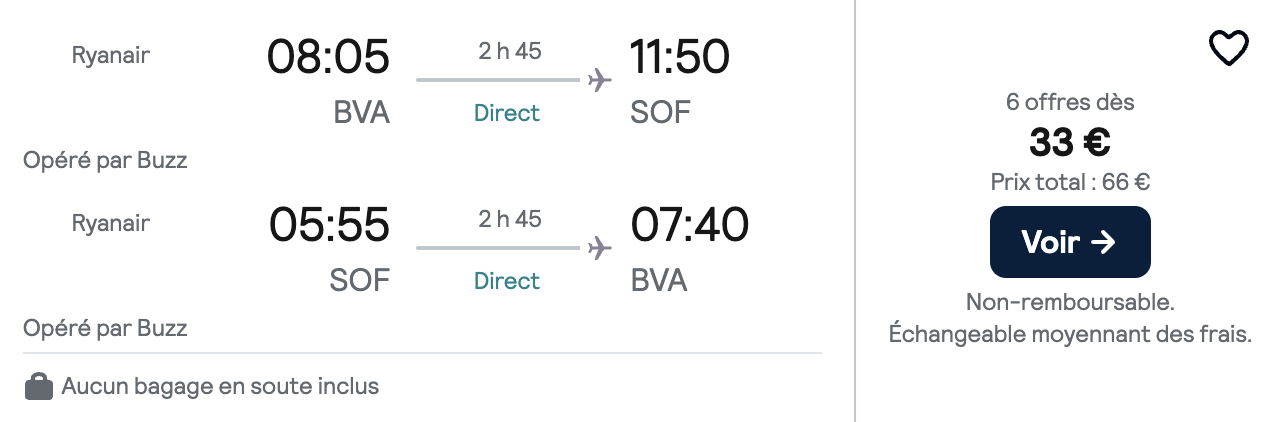Viewport: 1274px width, 422px height.
Task: Click the outbound arrival time 11:50
Action: coord(680,57)
